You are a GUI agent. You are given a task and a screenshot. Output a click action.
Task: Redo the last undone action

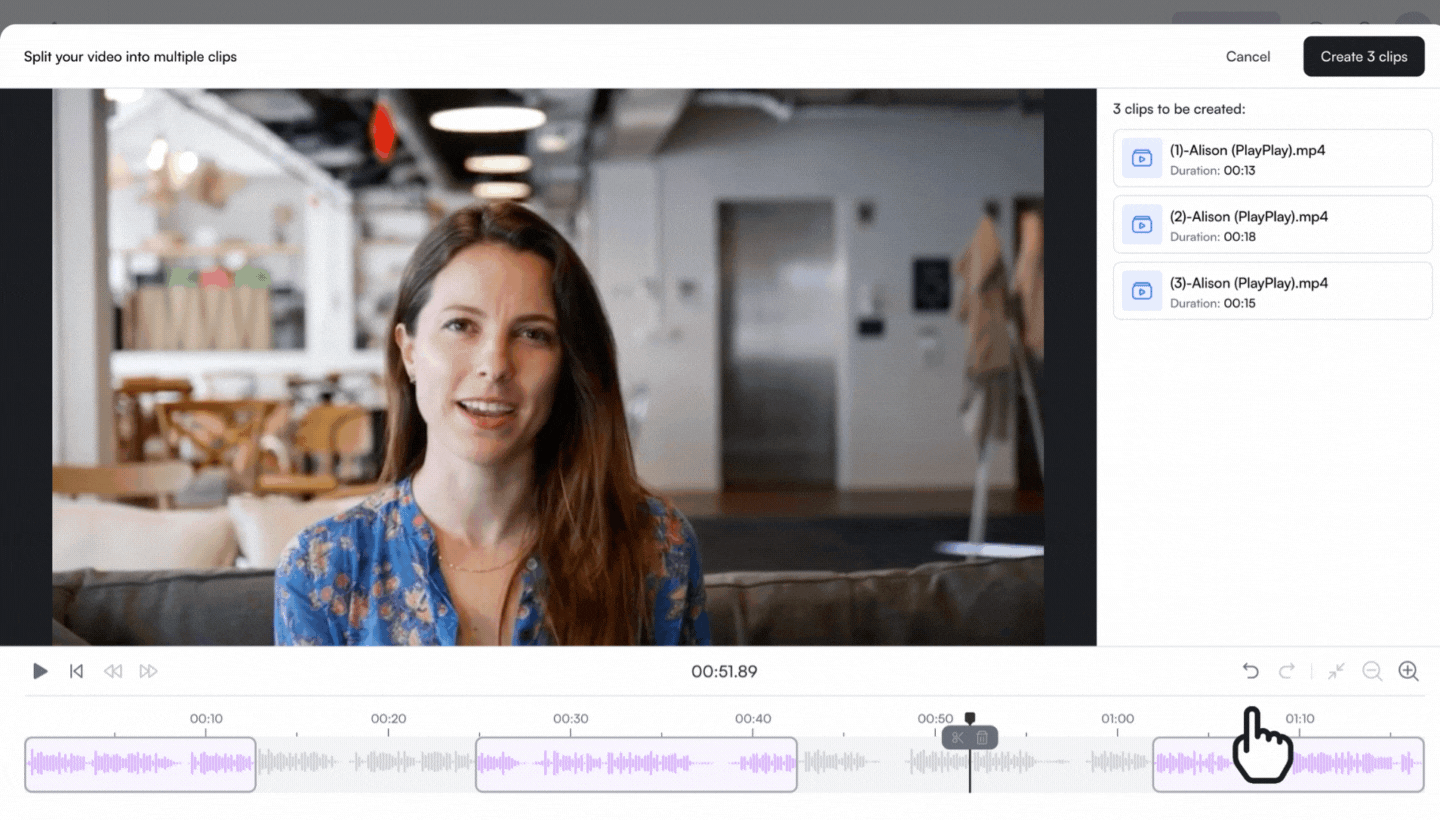tap(1286, 671)
